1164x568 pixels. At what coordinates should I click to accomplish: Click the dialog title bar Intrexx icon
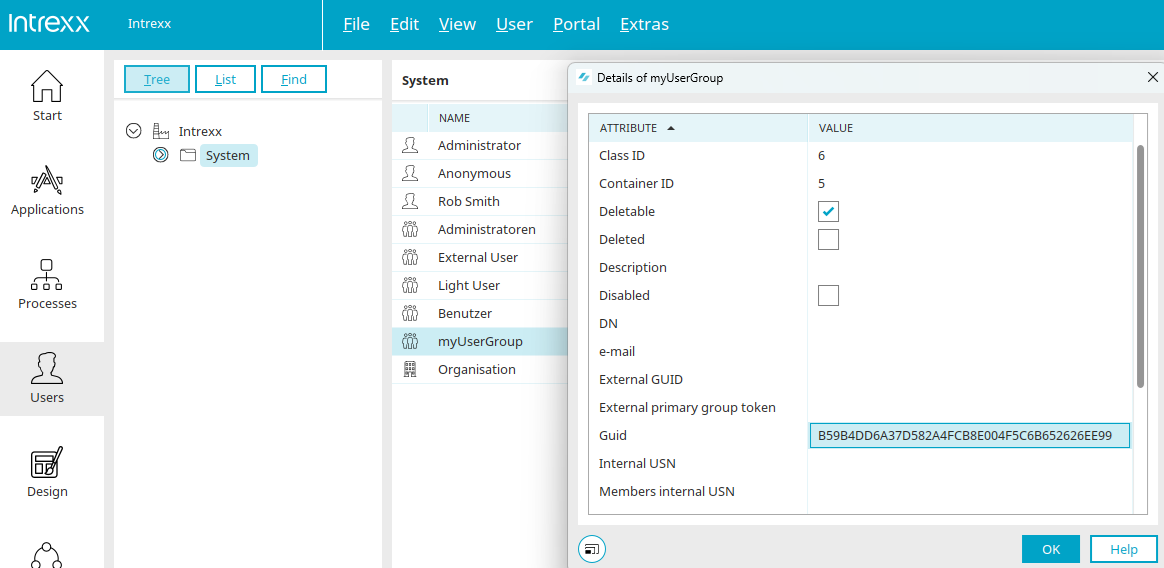(584, 77)
